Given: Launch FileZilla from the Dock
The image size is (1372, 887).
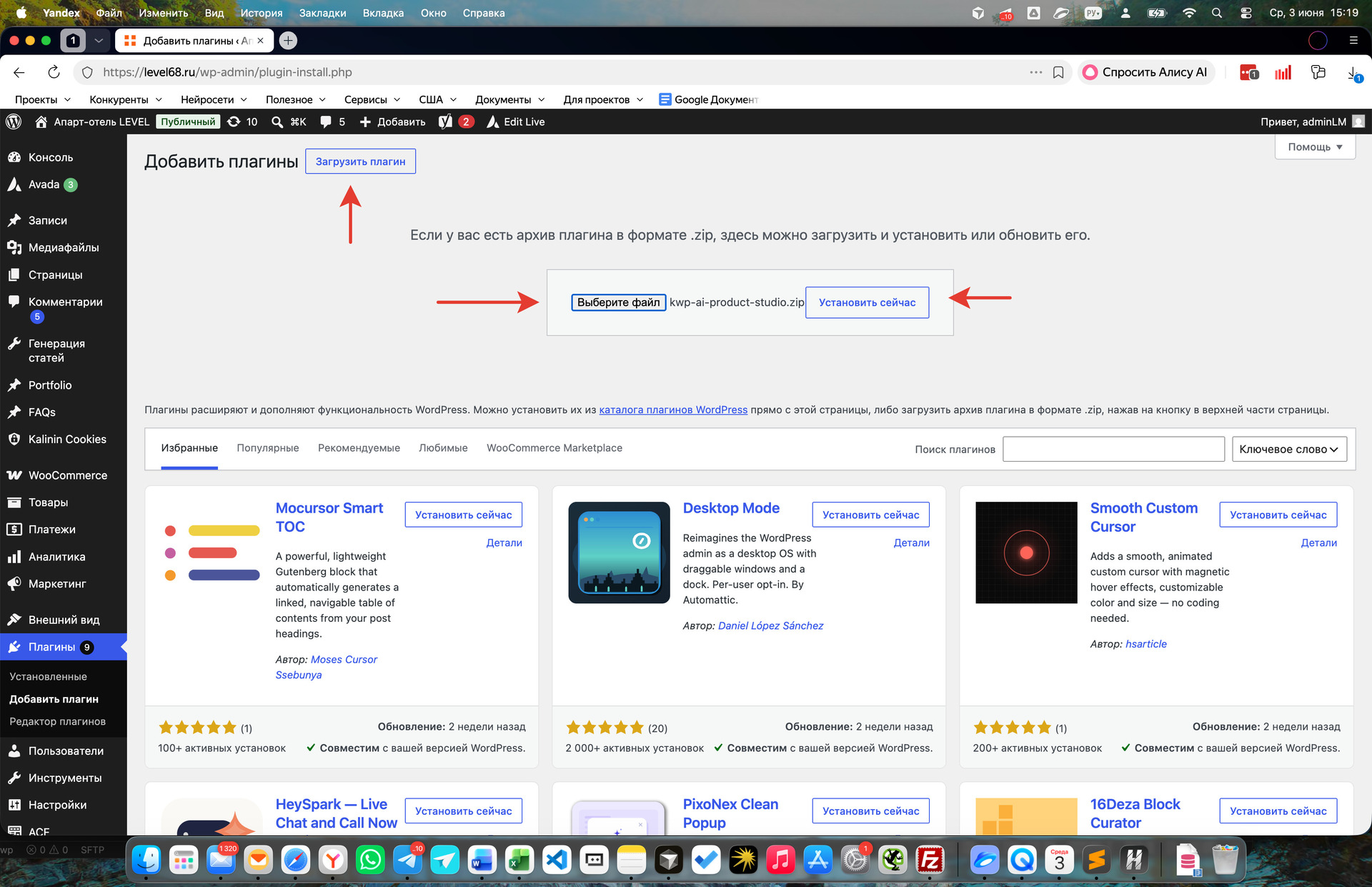Looking at the screenshot, I should coord(930,860).
